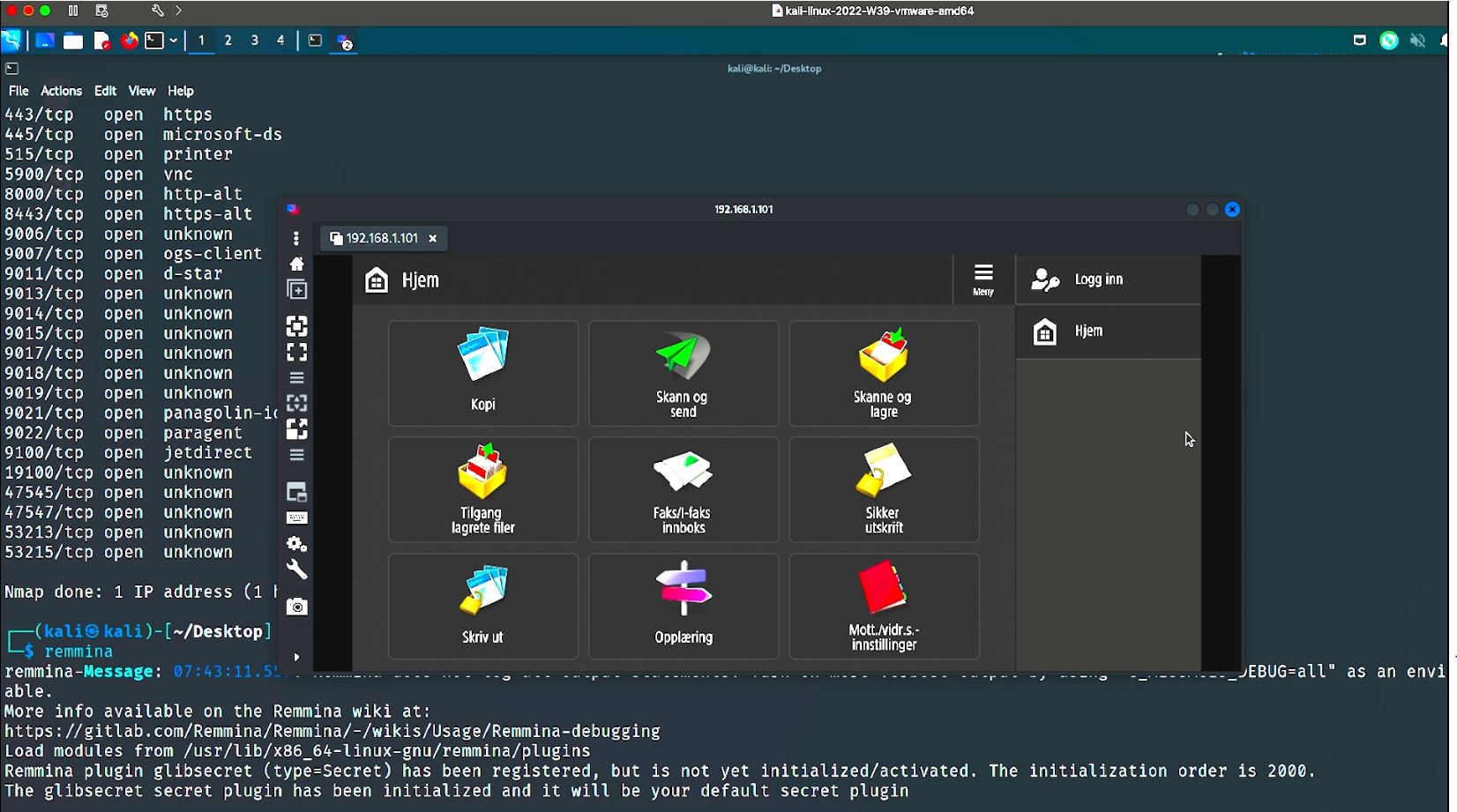Switch to the 192.168.1.101 connection tab
The image size is (1457, 812).
[x=381, y=238]
